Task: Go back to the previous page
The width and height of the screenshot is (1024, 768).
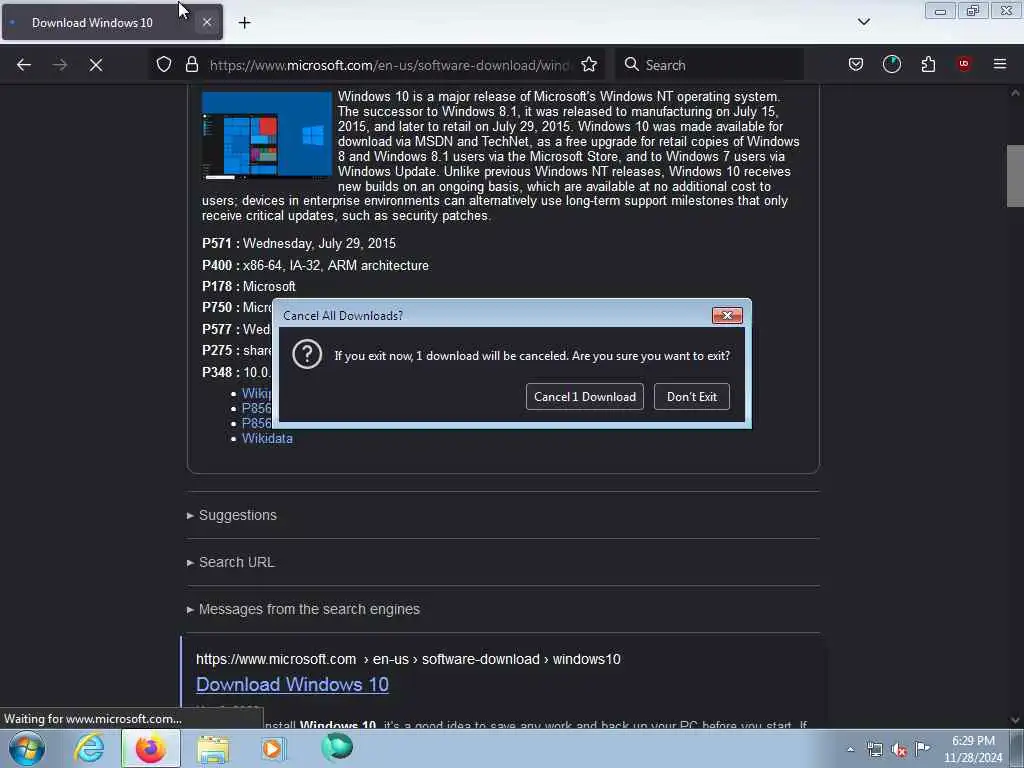Action: (x=24, y=65)
